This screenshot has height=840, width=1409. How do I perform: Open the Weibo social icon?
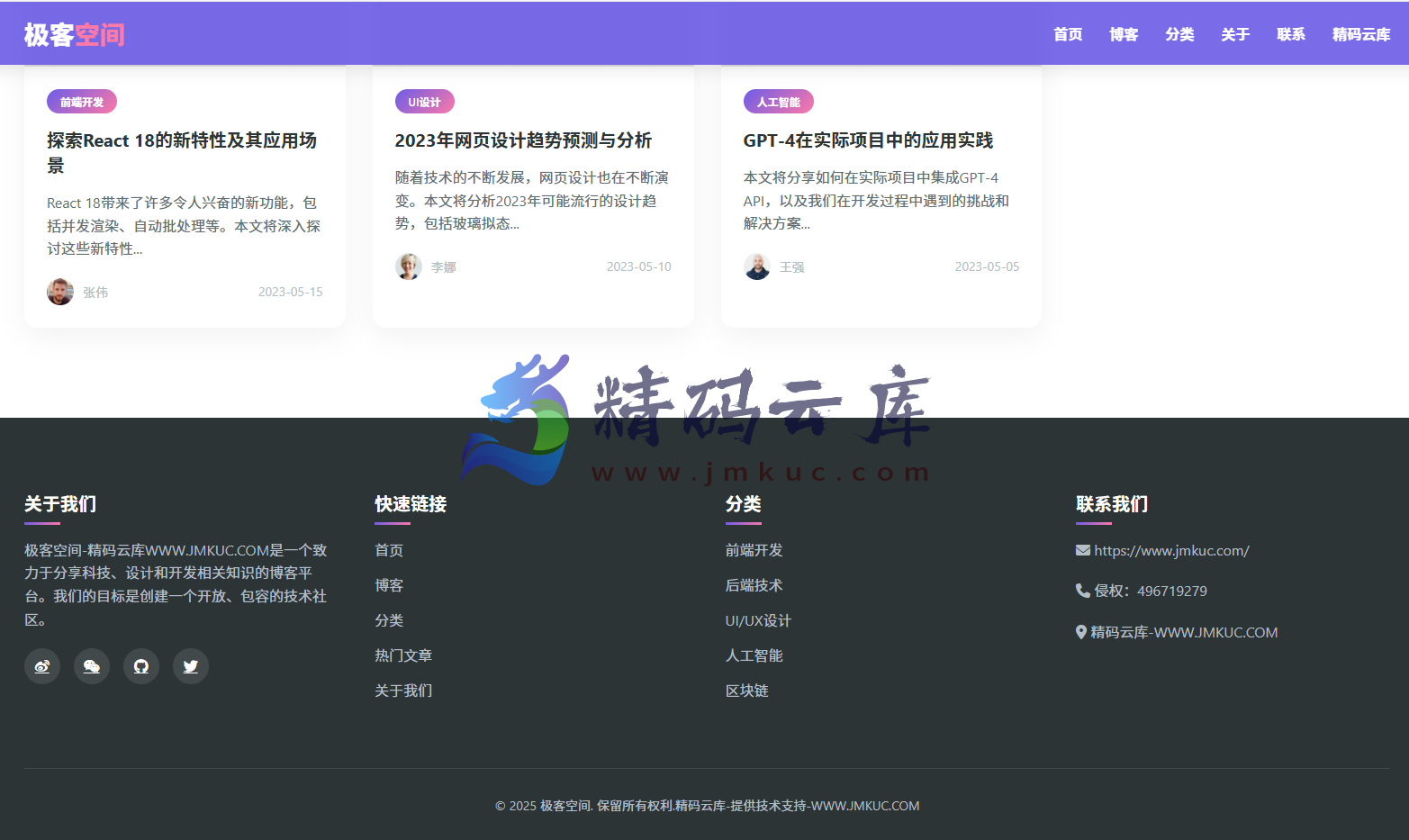(x=42, y=666)
